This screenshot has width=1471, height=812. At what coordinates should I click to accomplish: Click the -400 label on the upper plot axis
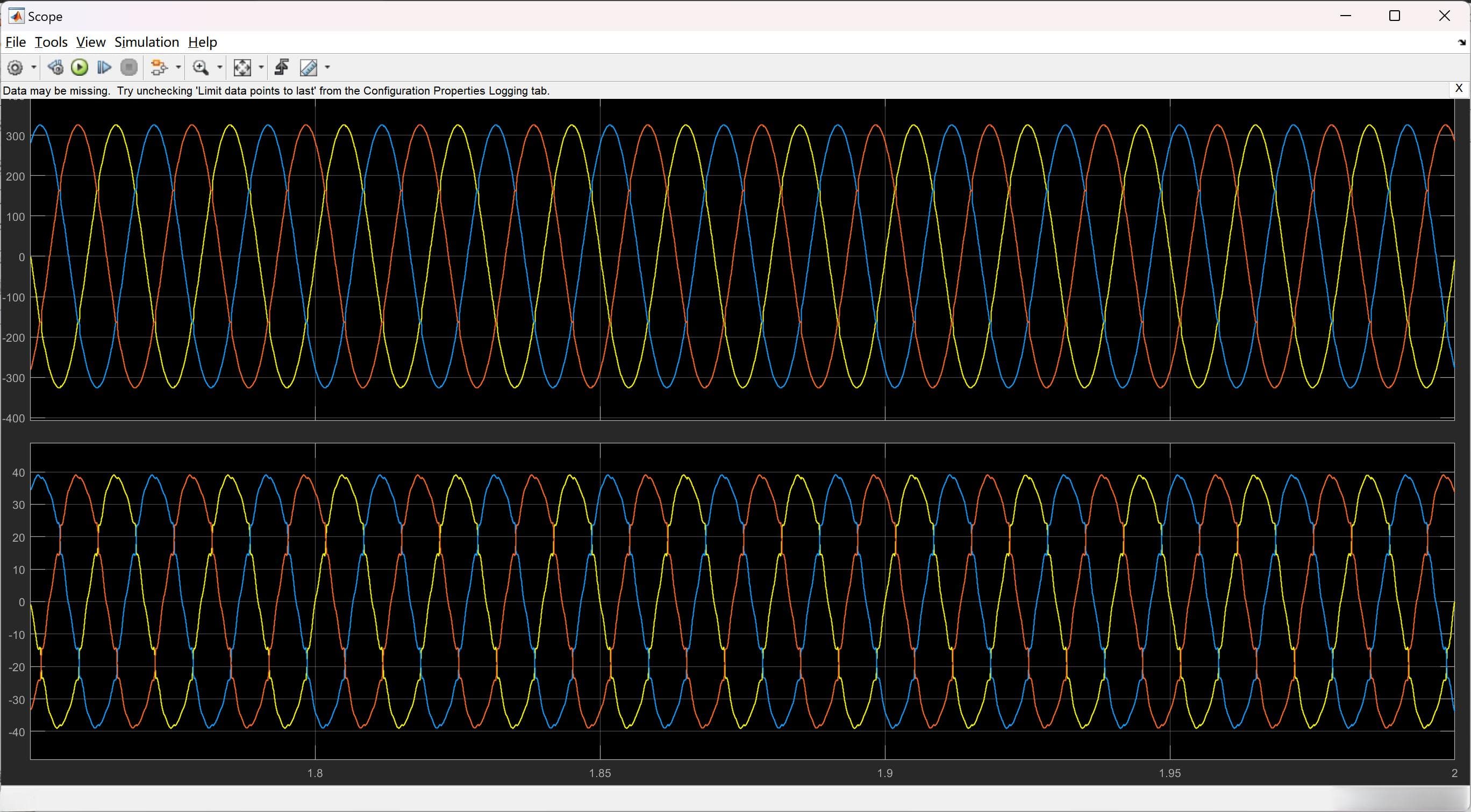coord(13,418)
